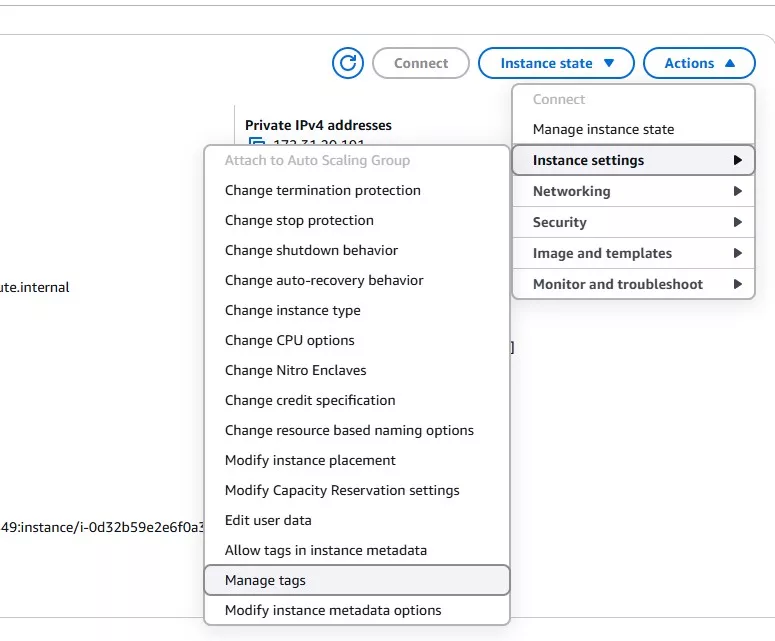Screen dimensions: 775x641
Task: Click Edit user data
Action: pos(268,520)
